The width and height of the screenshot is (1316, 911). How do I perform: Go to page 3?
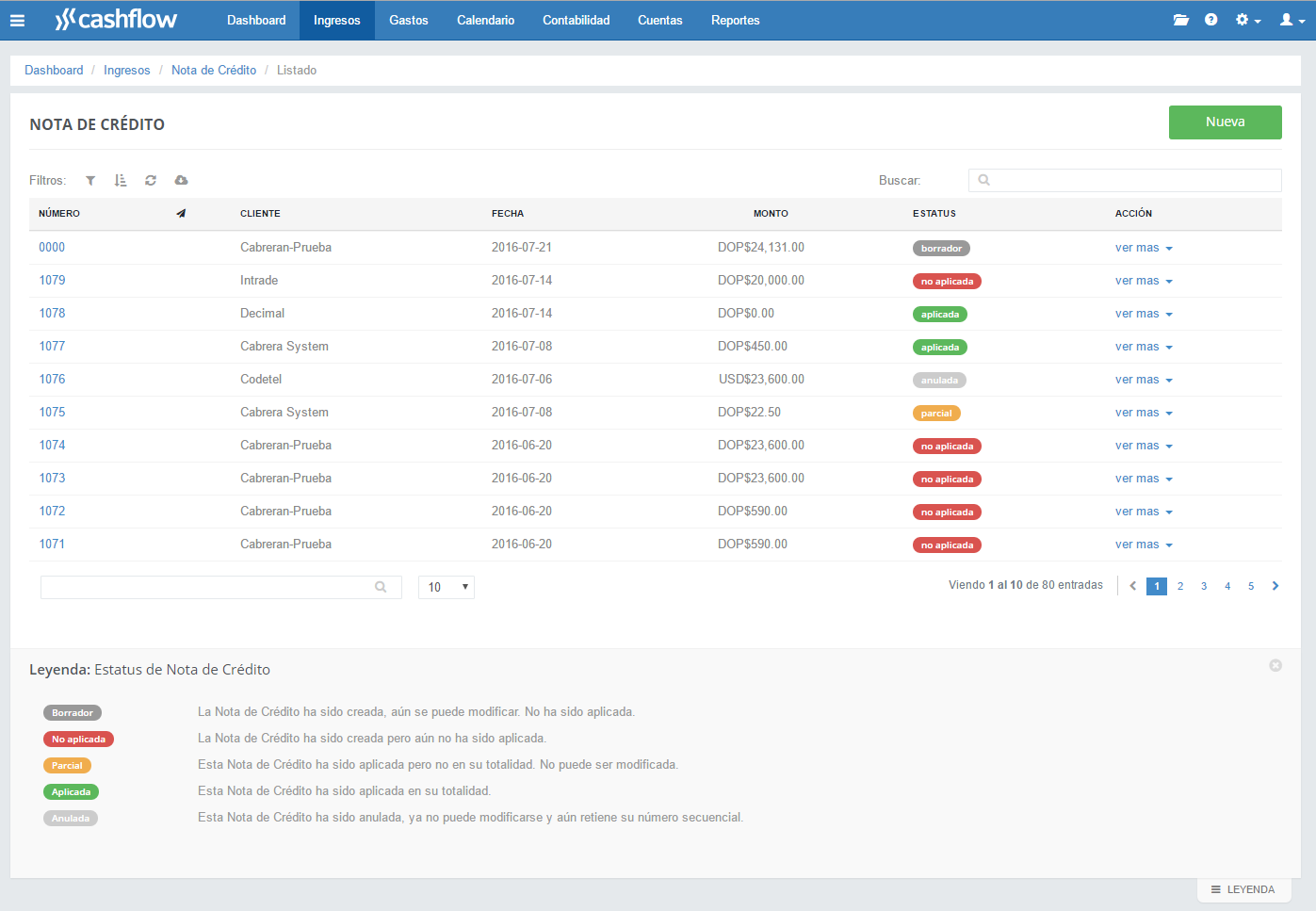tap(1204, 586)
